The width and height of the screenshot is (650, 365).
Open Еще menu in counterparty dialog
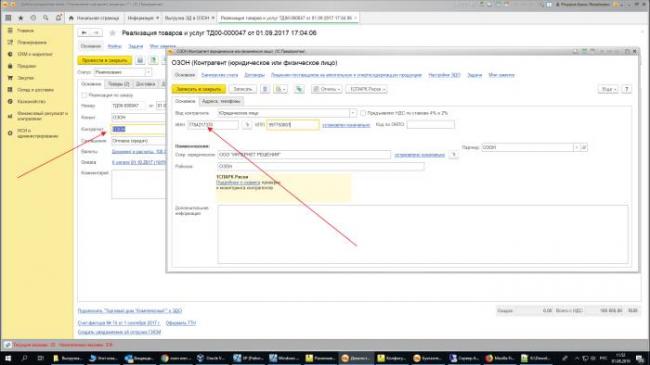coord(608,89)
